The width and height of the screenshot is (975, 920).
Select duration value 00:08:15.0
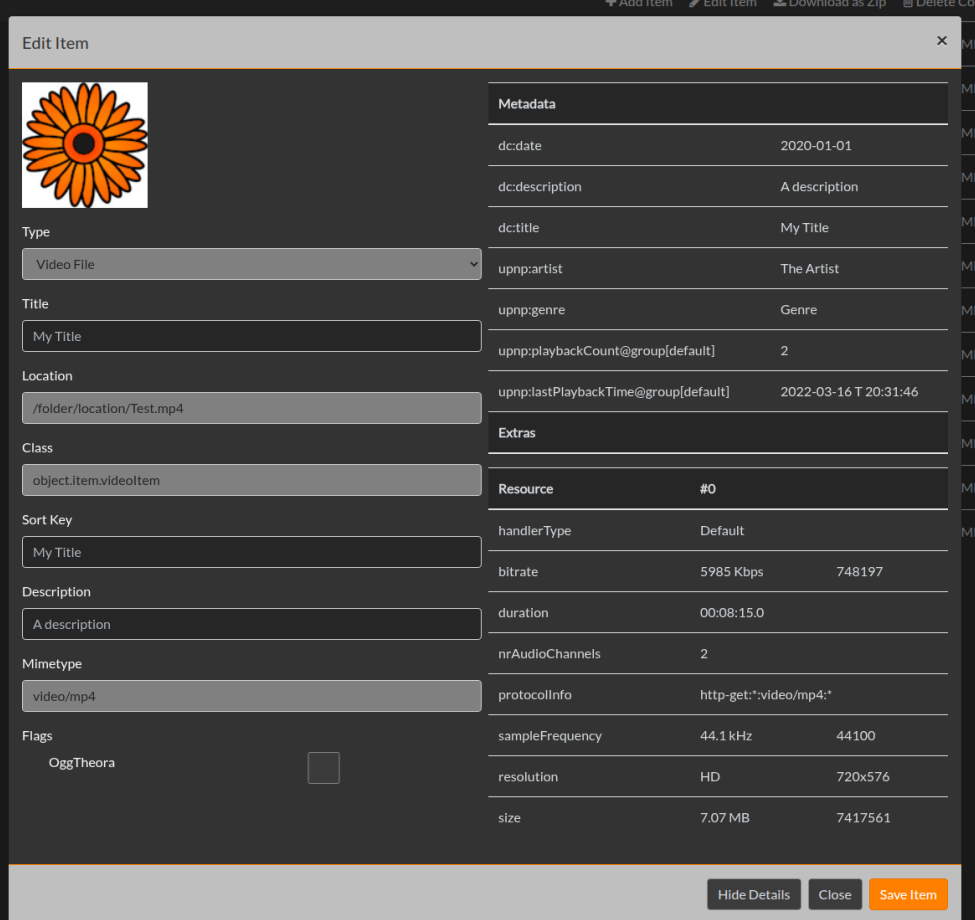click(x=732, y=612)
